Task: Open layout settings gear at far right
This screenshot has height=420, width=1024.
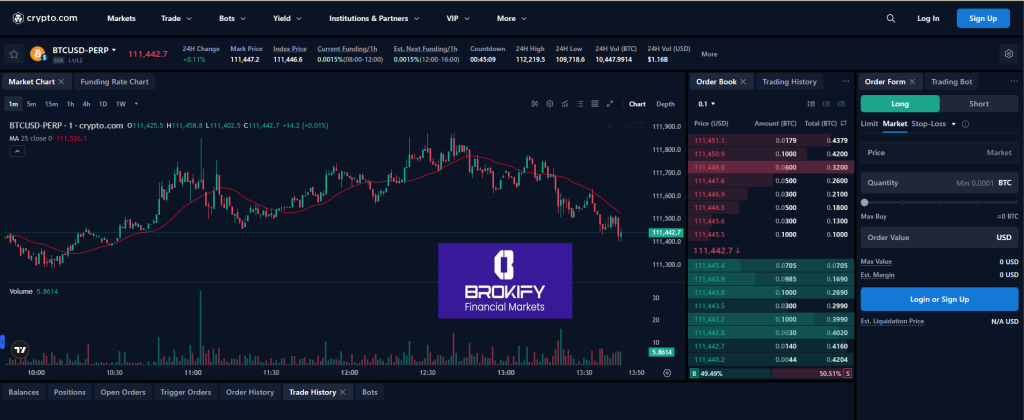Action: (1008, 54)
